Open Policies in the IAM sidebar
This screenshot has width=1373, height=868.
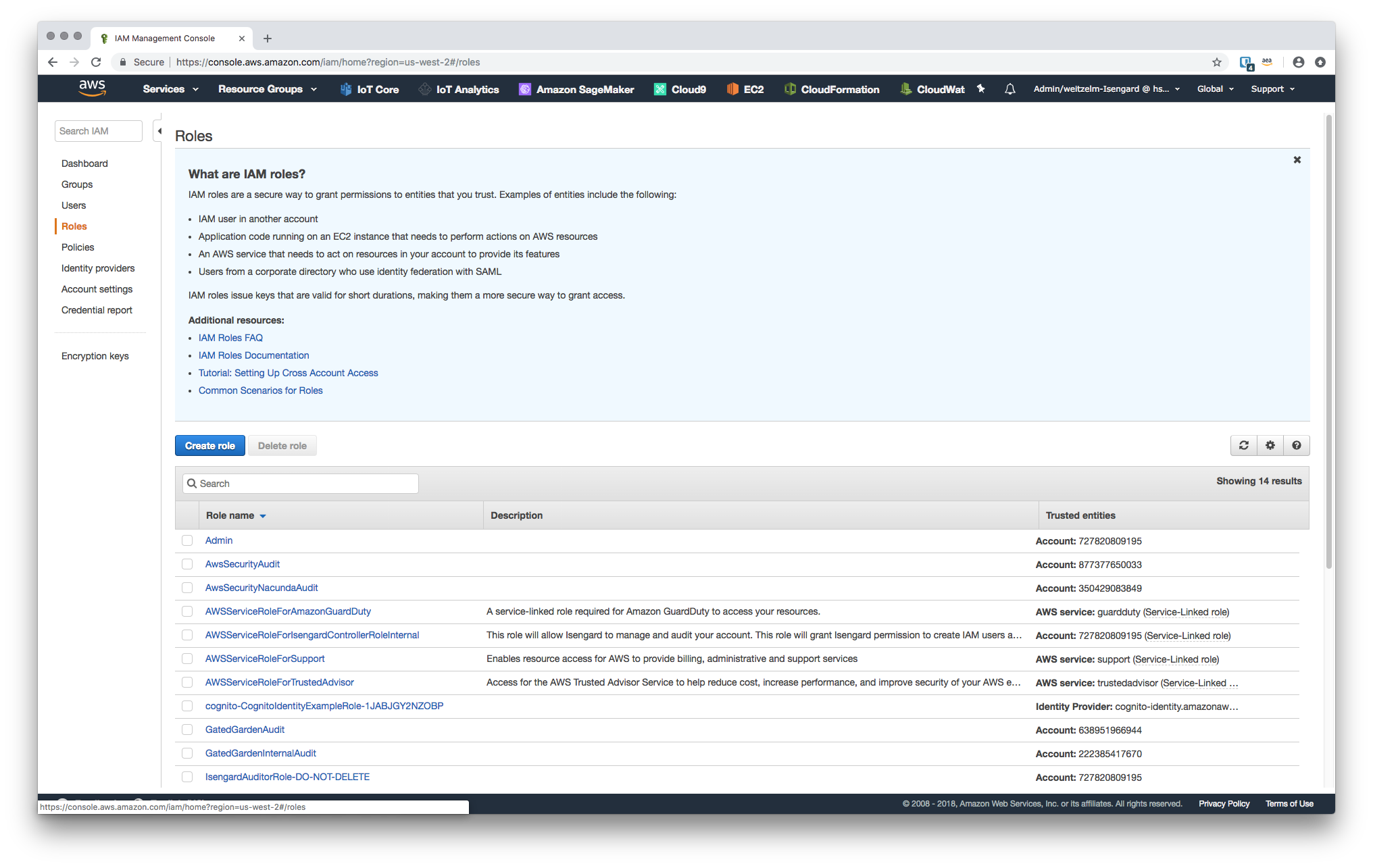78,247
